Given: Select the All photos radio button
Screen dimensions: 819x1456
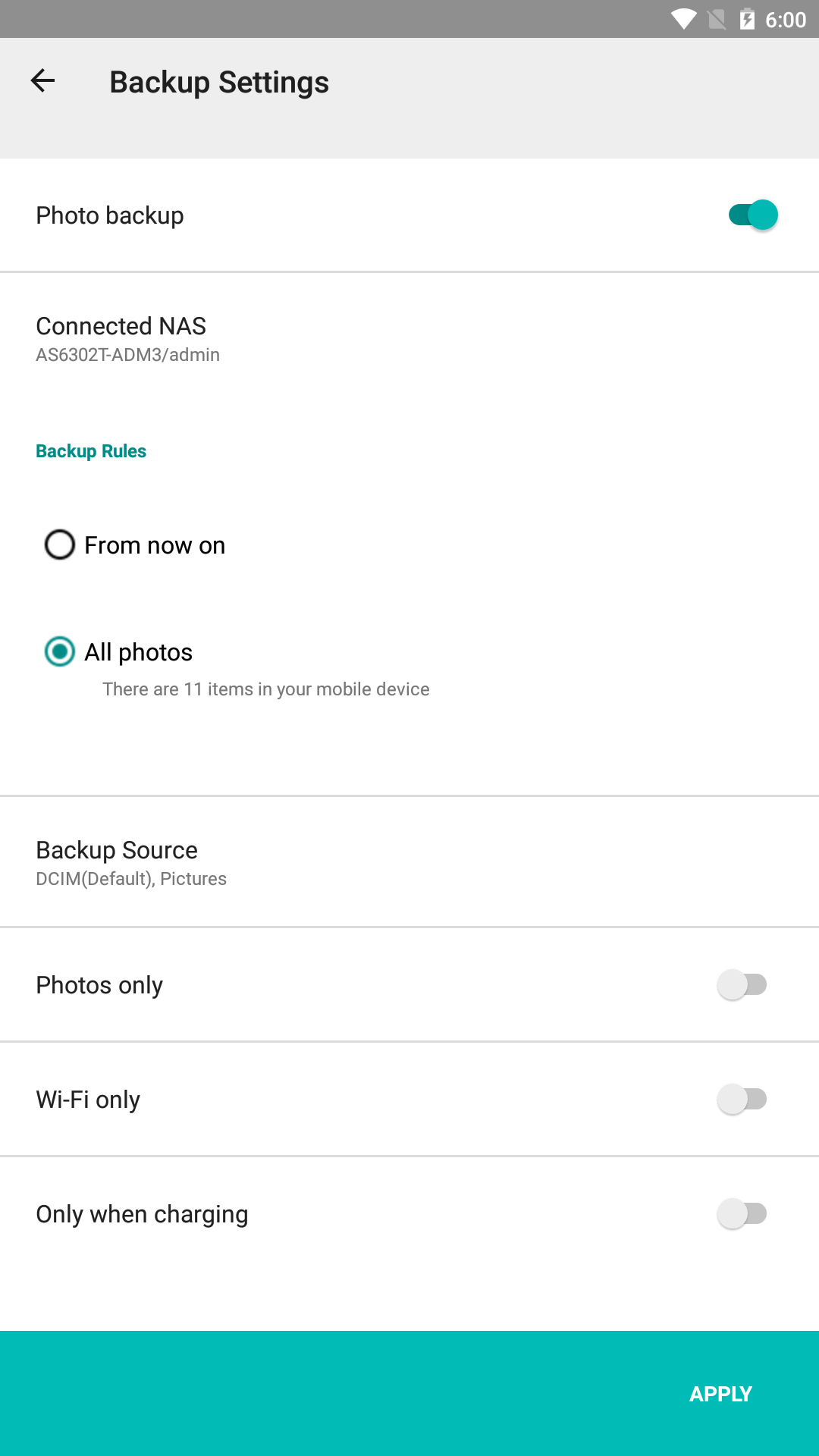Looking at the screenshot, I should pos(60,651).
